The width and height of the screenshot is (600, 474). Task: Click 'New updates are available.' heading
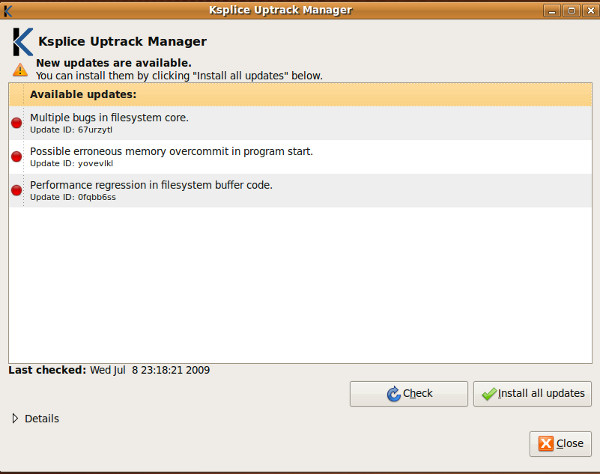(x=114, y=63)
